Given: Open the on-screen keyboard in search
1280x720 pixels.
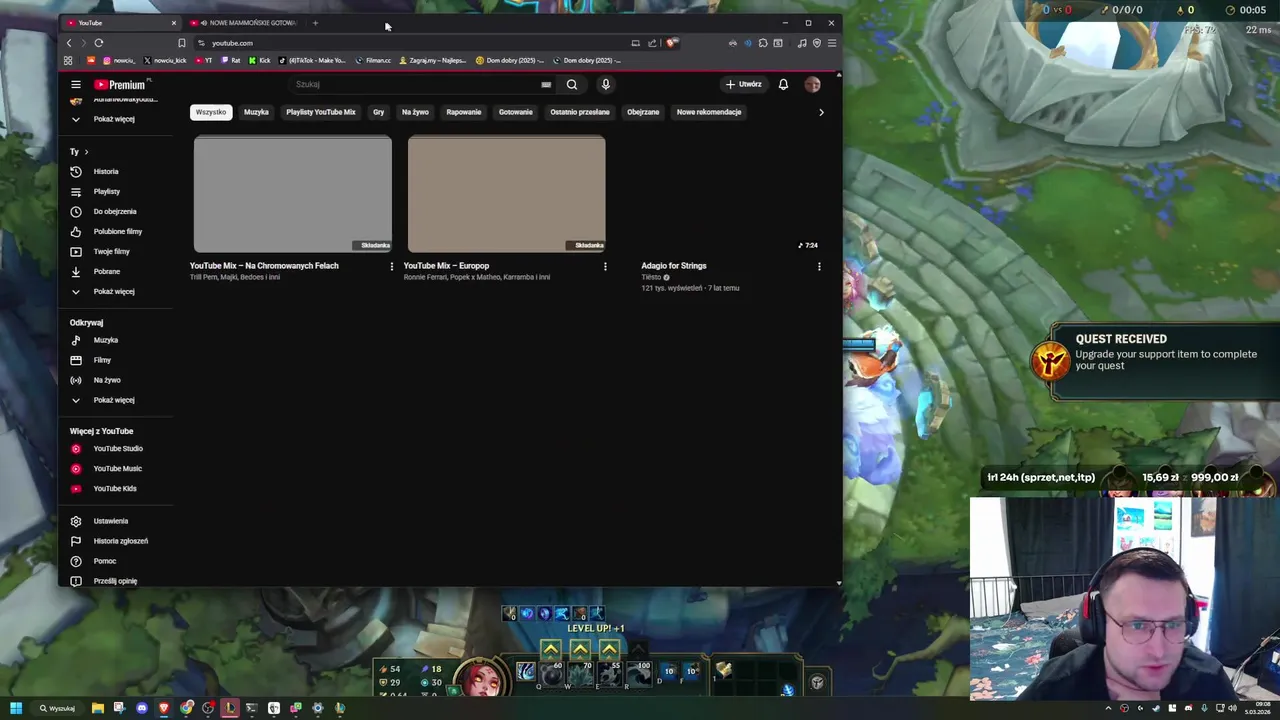Looking at the screenshot, I should coord(546,85).
